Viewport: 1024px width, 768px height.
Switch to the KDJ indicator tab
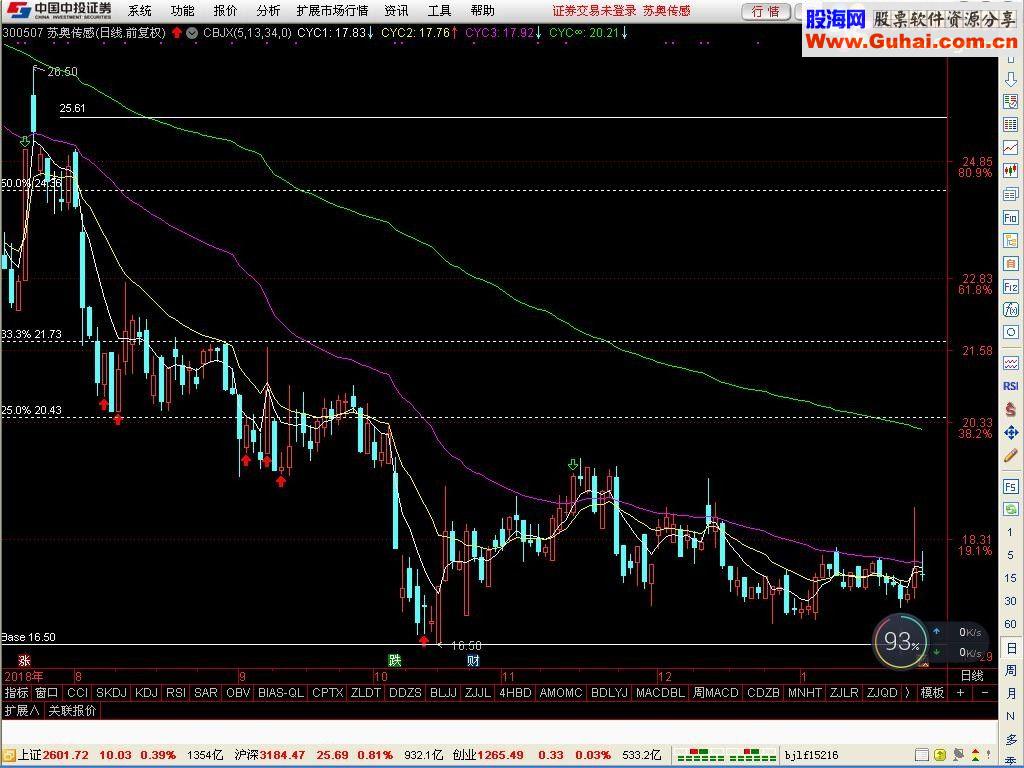(146, 692)
